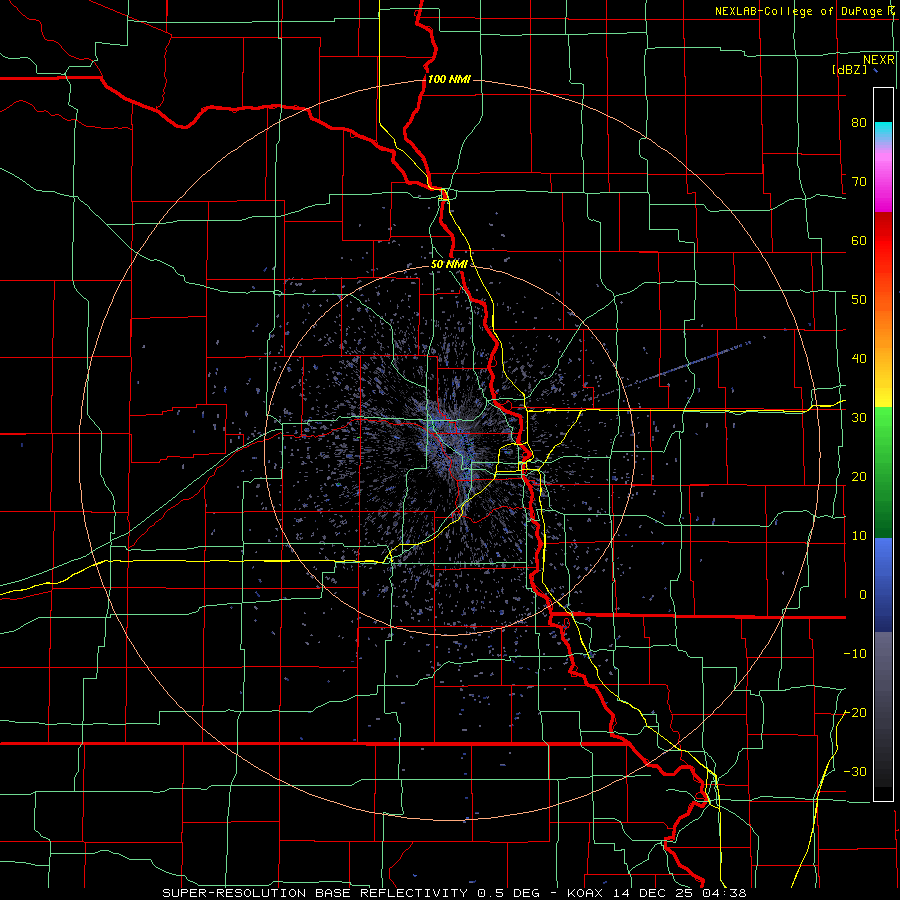The width and height of the screenshot is (900, 900).
Task: Click the 40 value on the dBZ scale
Action: [859, 359]
